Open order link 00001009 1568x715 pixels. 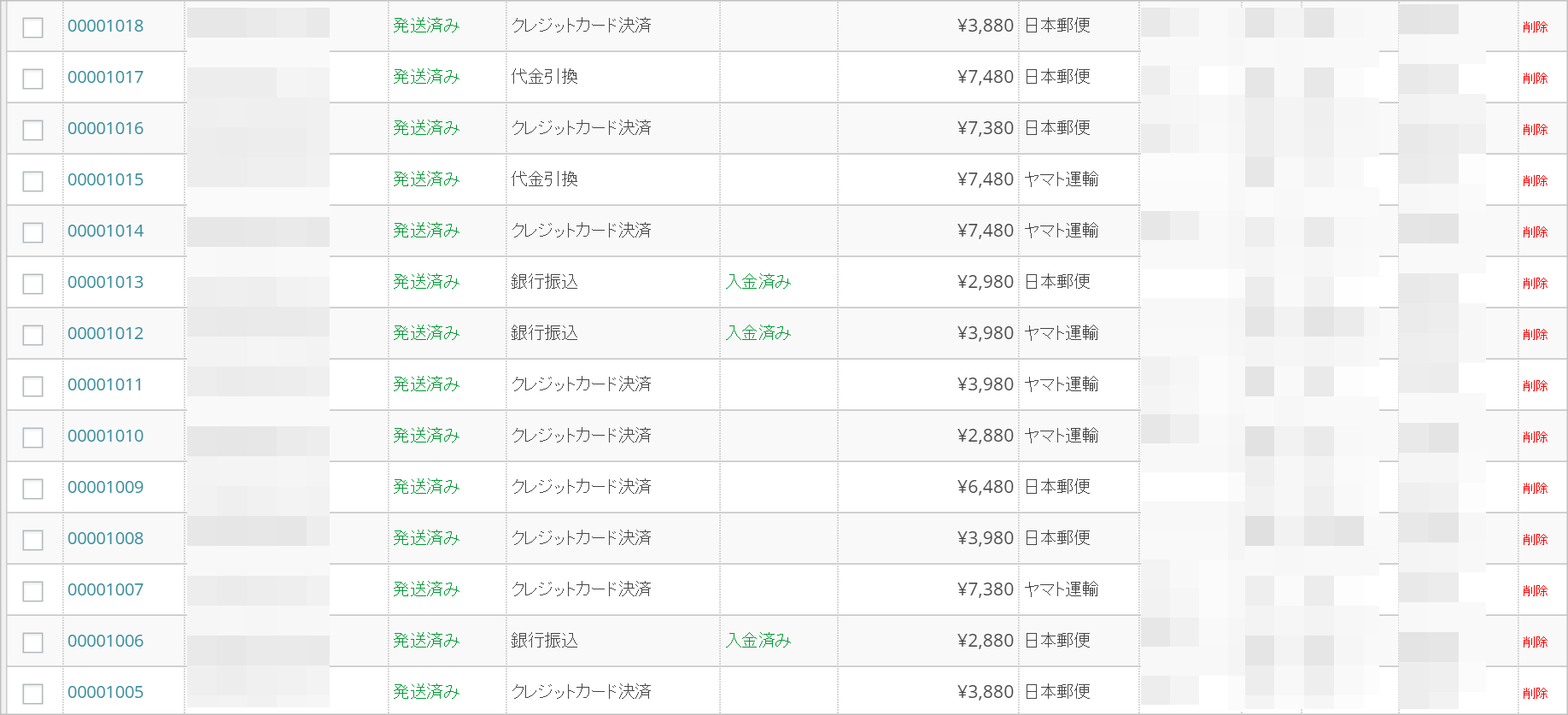click(105, 487)
